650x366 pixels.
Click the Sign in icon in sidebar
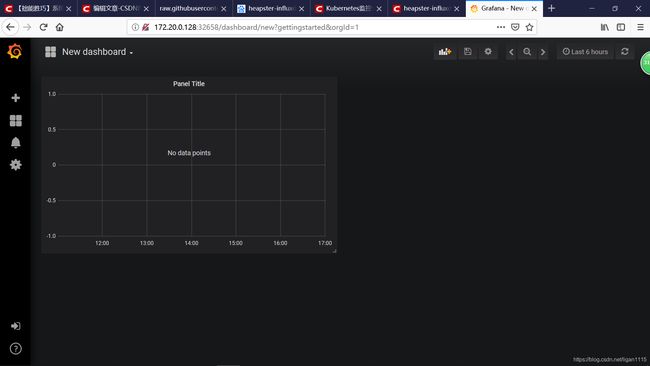(16, 326)
